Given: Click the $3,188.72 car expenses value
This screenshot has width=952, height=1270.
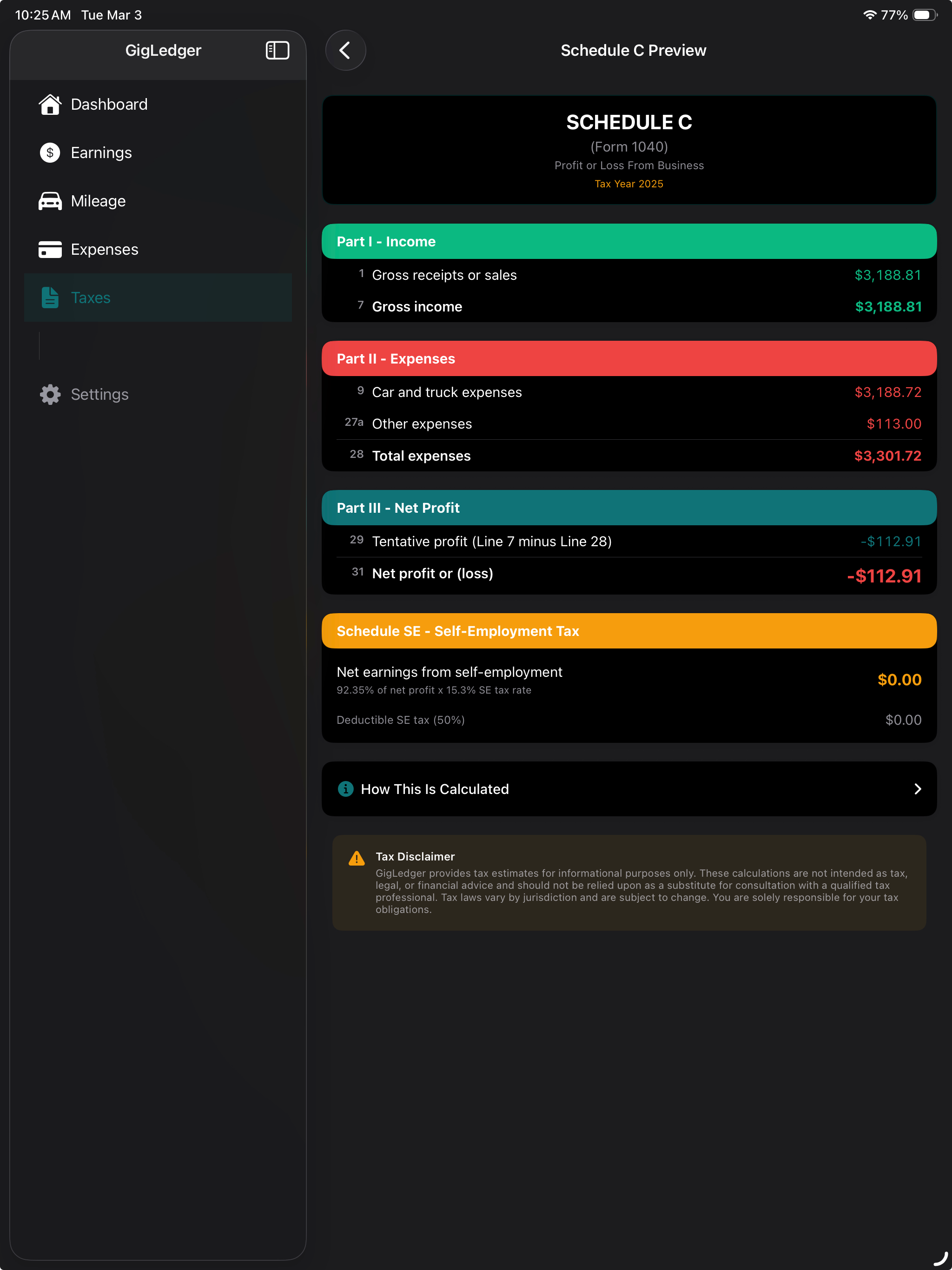Looking at the screenshot, I should pos(888,392).
